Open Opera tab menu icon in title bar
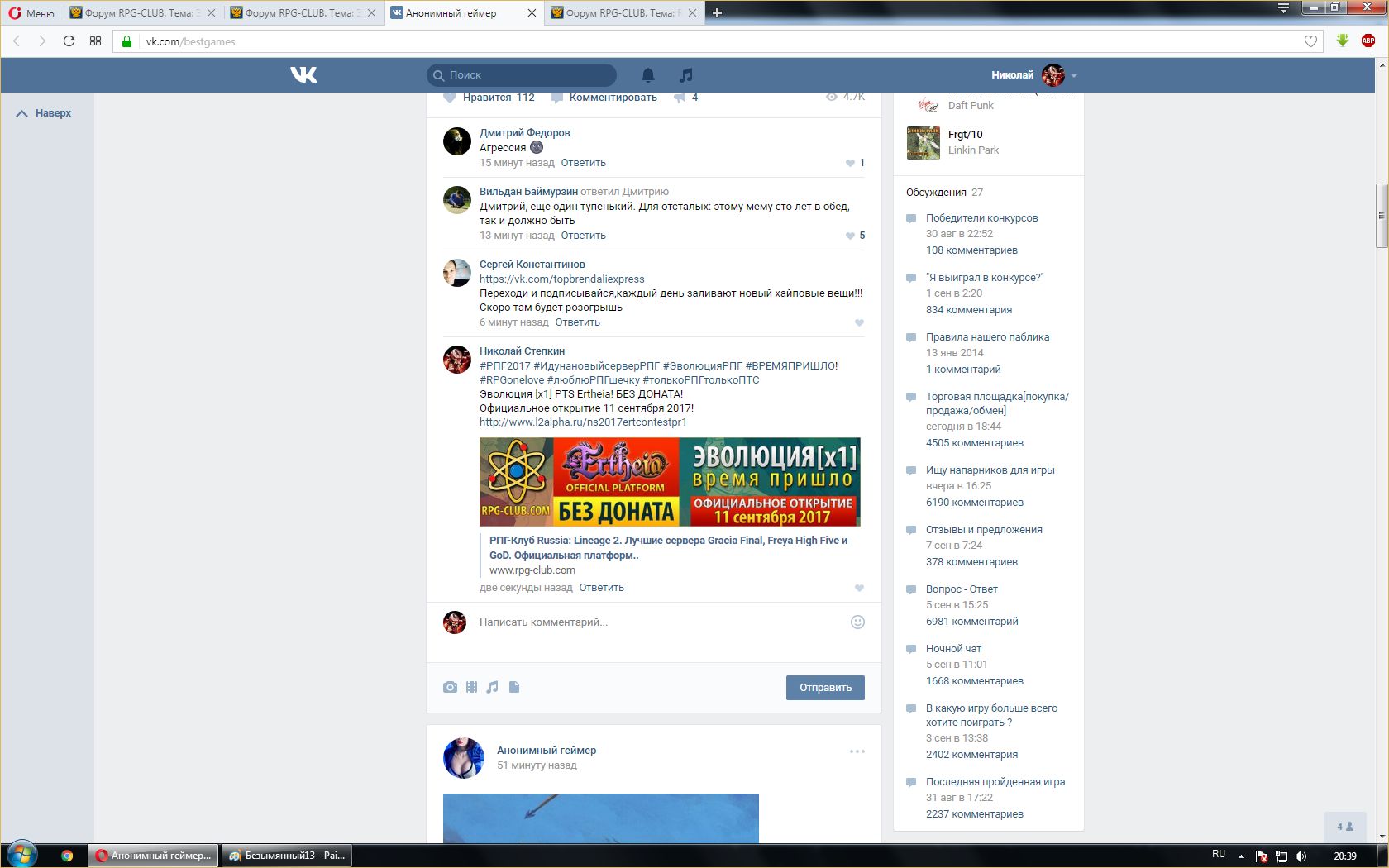The width and height of the screenshot is (1389, 868). point(1283,8)
